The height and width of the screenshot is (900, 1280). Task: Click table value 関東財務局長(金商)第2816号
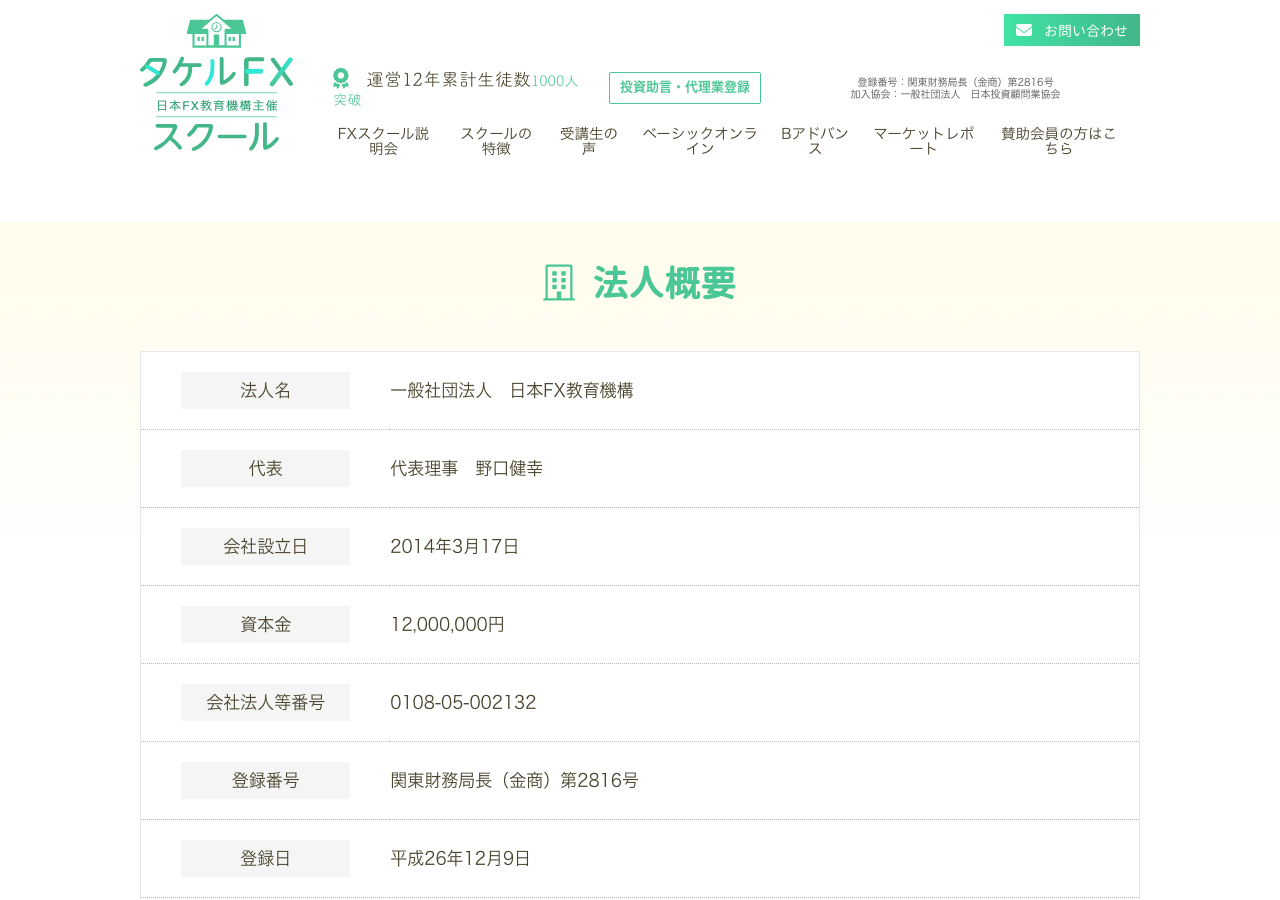tap(515, 781)
